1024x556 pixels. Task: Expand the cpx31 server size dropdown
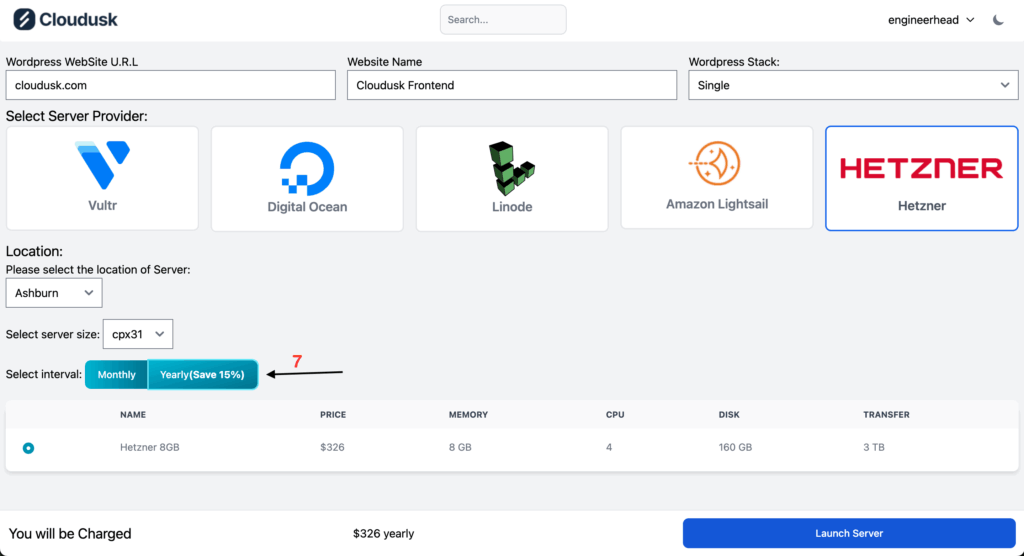click(x=138, y=334)
